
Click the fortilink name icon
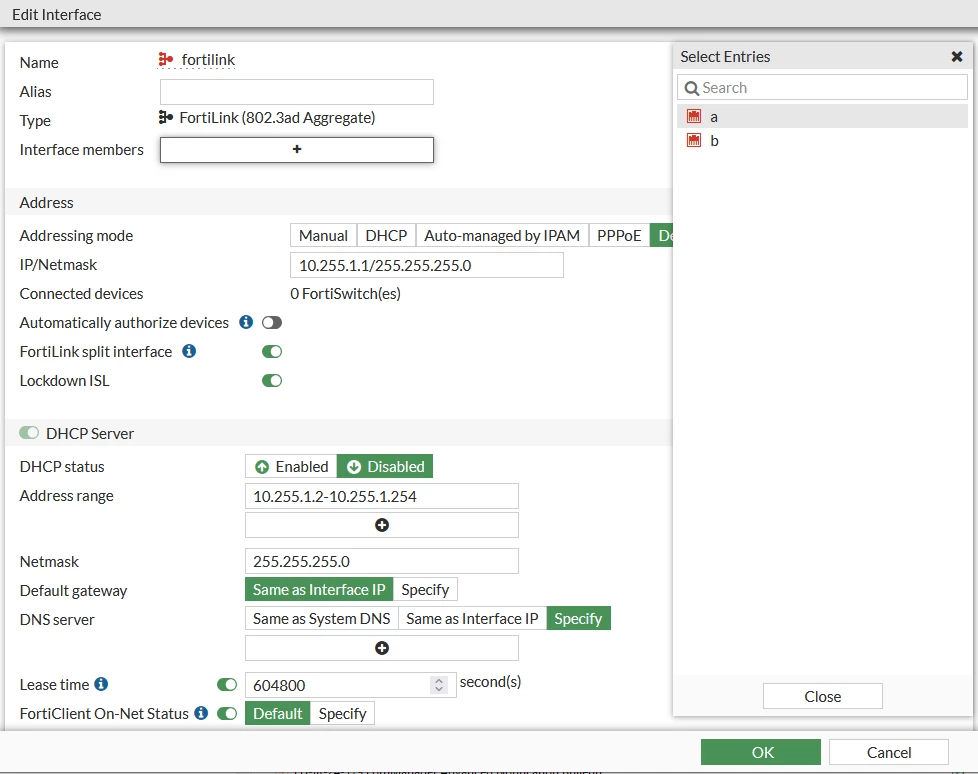[x=165, y=59]
